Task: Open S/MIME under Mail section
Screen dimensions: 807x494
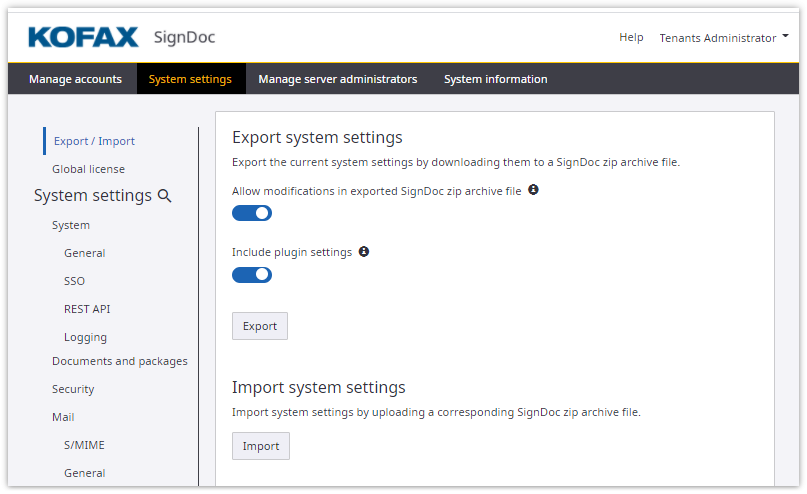Action: (x=84, y=445)
